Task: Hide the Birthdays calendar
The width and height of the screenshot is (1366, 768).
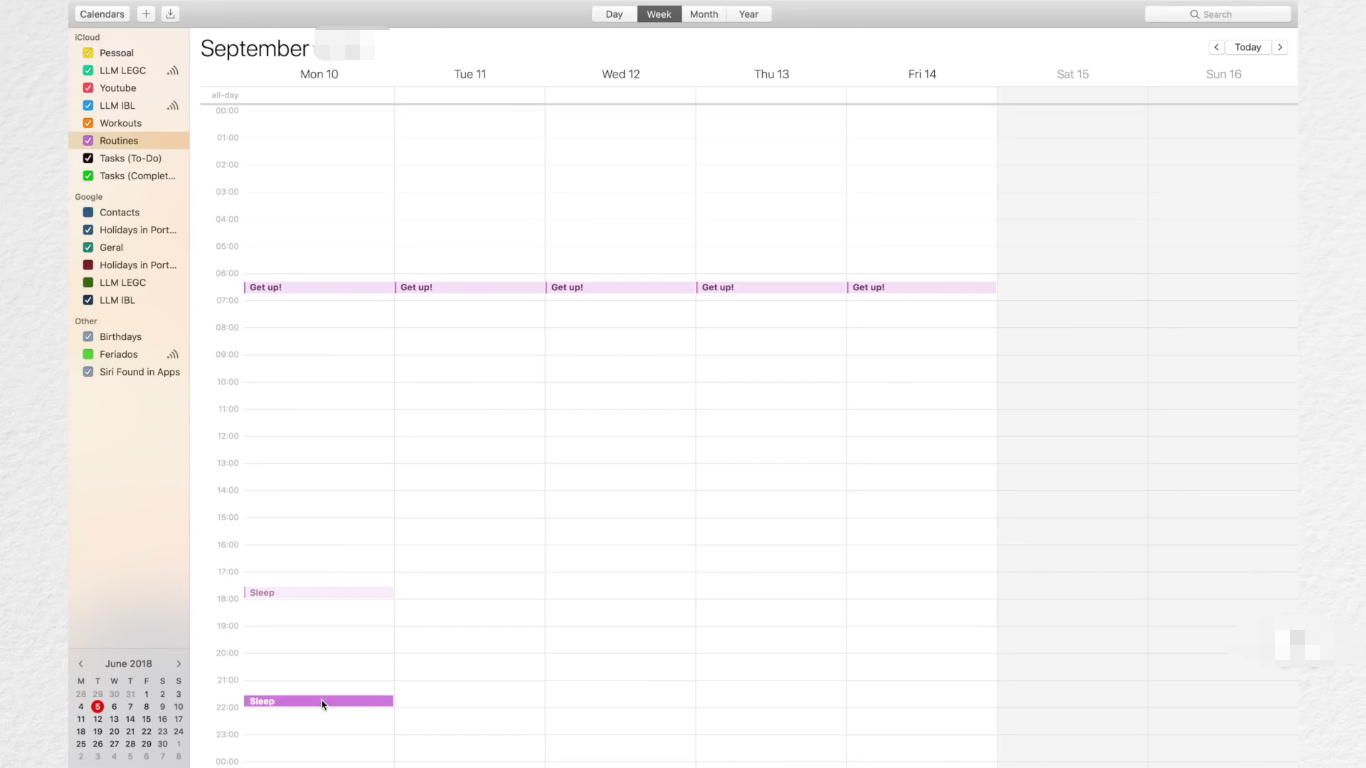Action: 88,337
